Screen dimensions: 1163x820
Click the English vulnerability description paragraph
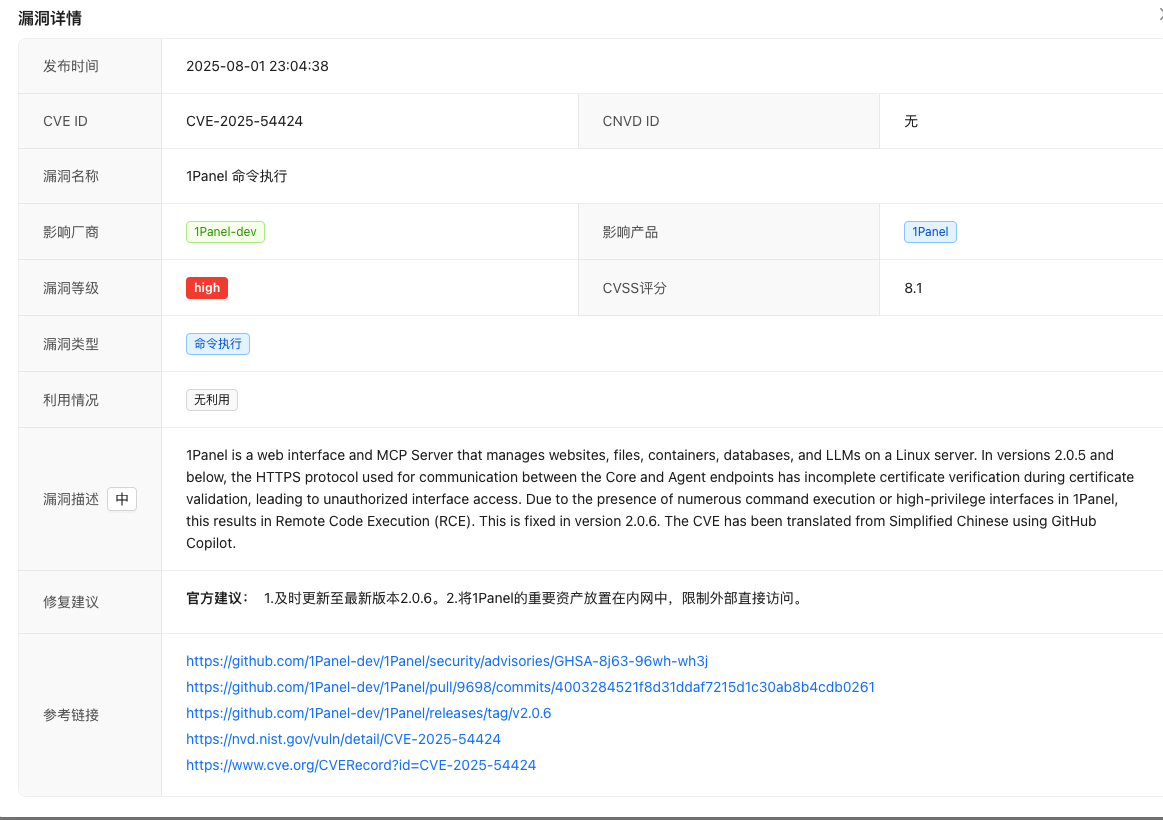660,499
